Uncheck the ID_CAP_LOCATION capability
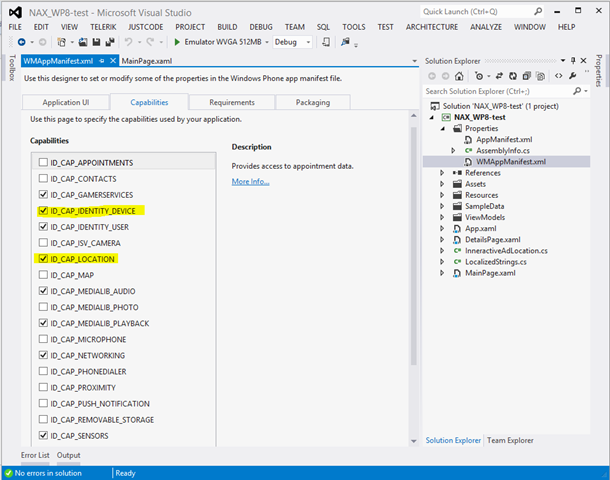This screenshot has height=480, width=610. (x=42, y=259)
